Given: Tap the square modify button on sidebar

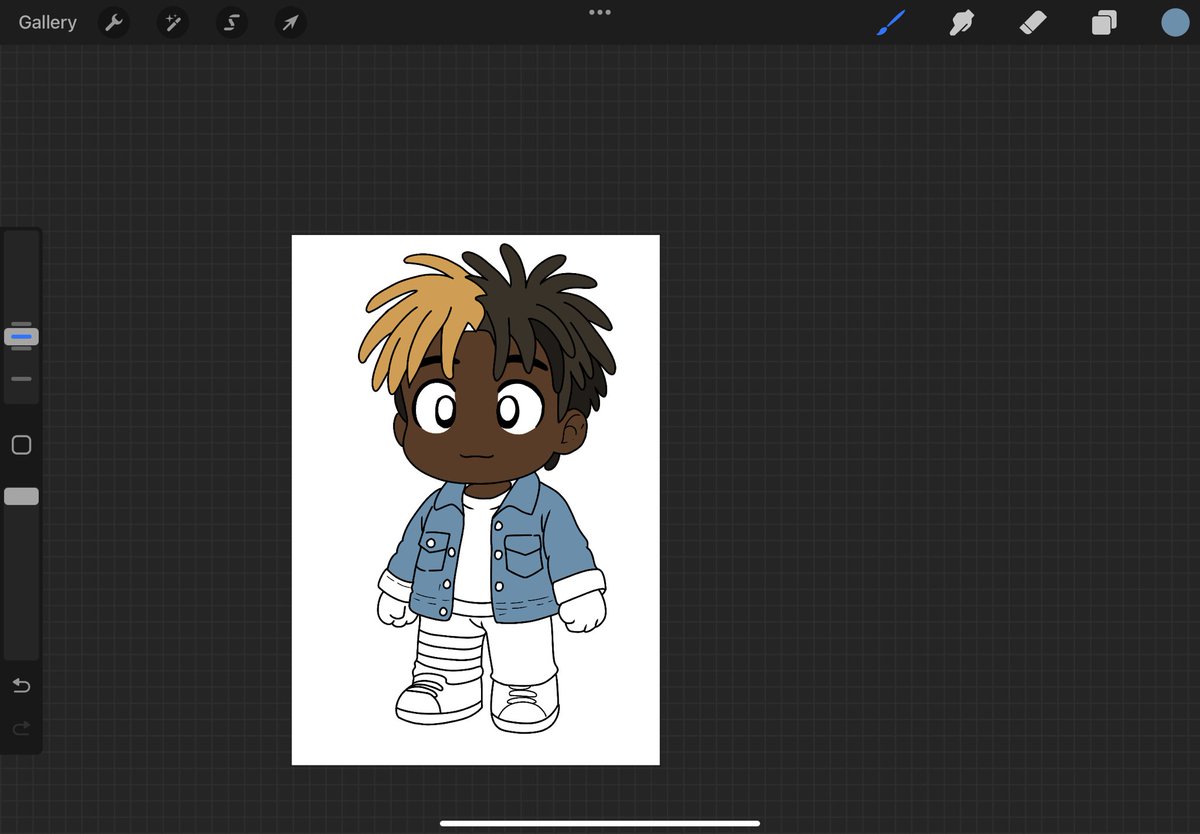Looking at the screenshot, I should pos(21,445).
